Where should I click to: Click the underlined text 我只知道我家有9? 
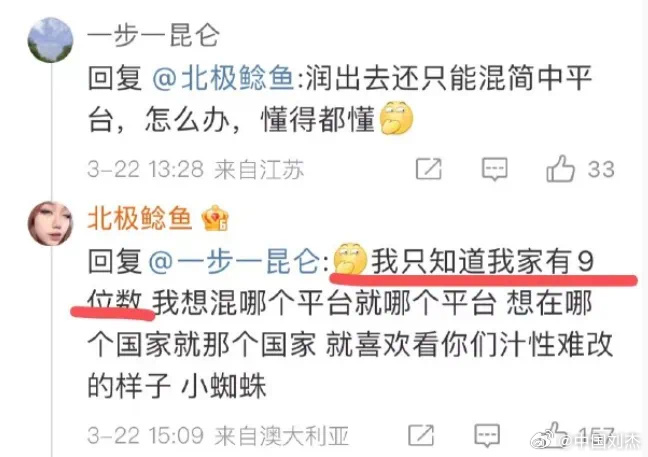483,262
